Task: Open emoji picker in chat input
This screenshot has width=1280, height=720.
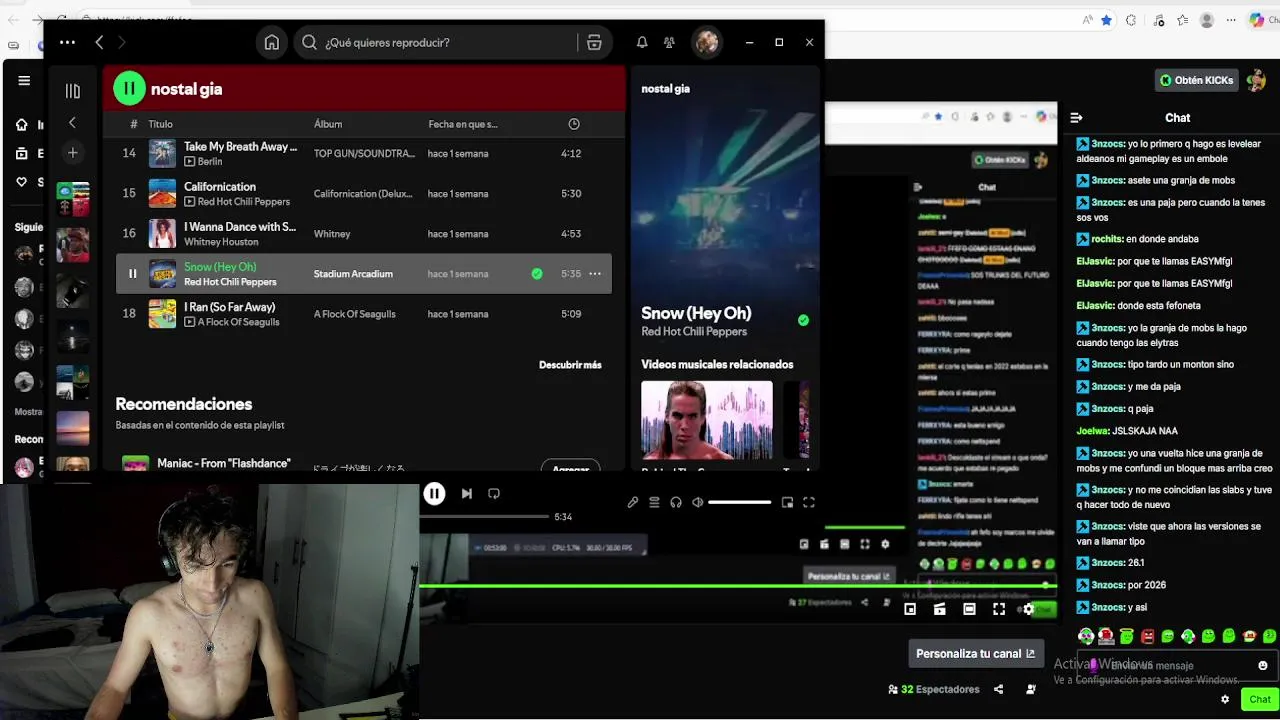Action: coord(1263,665)
